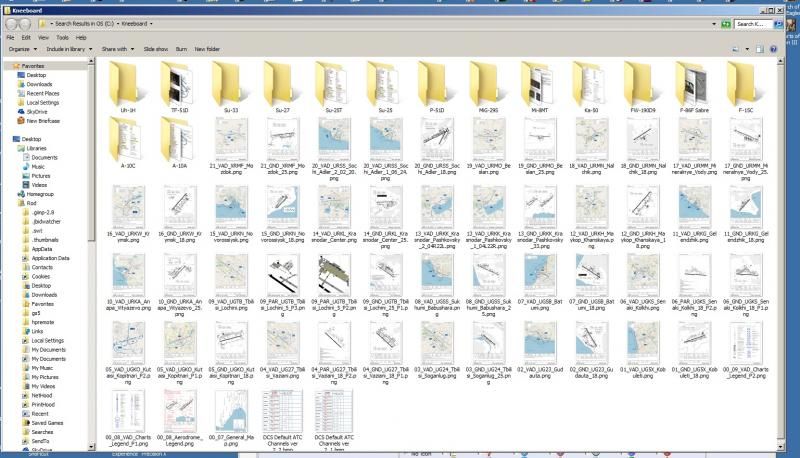Image resolution: width=800 pixels, height=458 pixels.
Task: Open the View menu
Action: pos(43,38)
